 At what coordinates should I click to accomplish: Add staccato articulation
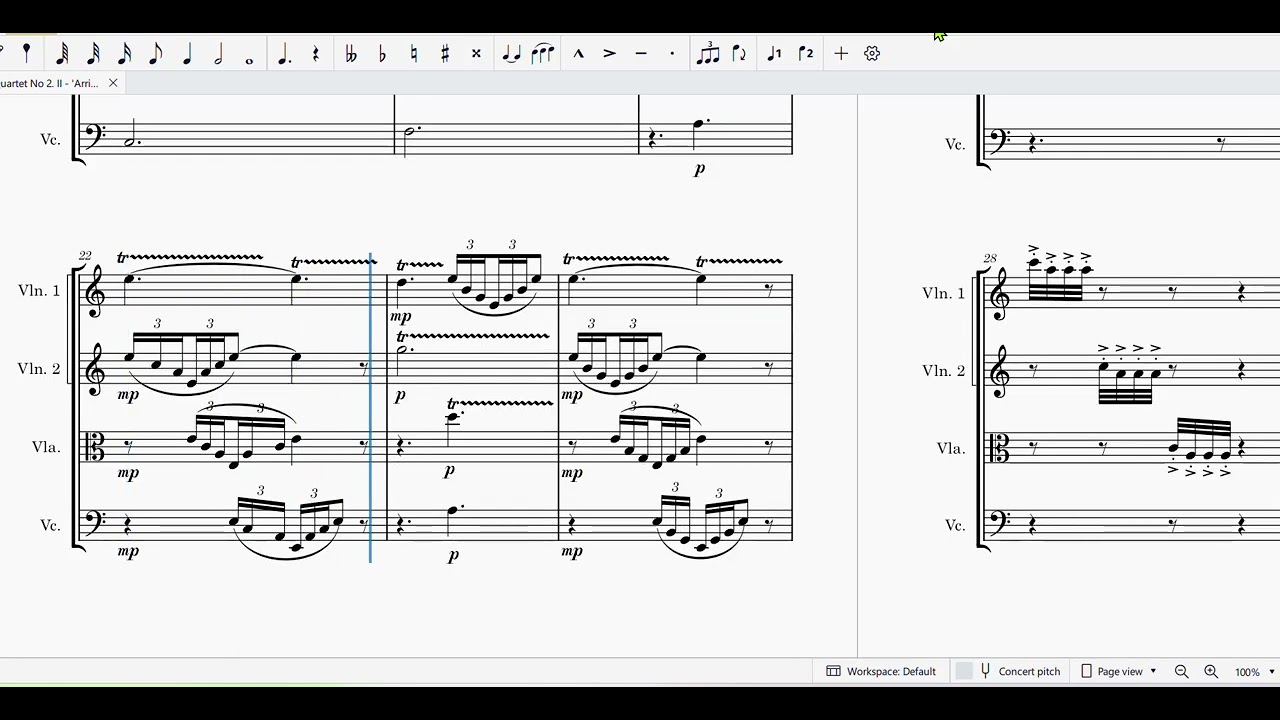coord(672,54)
